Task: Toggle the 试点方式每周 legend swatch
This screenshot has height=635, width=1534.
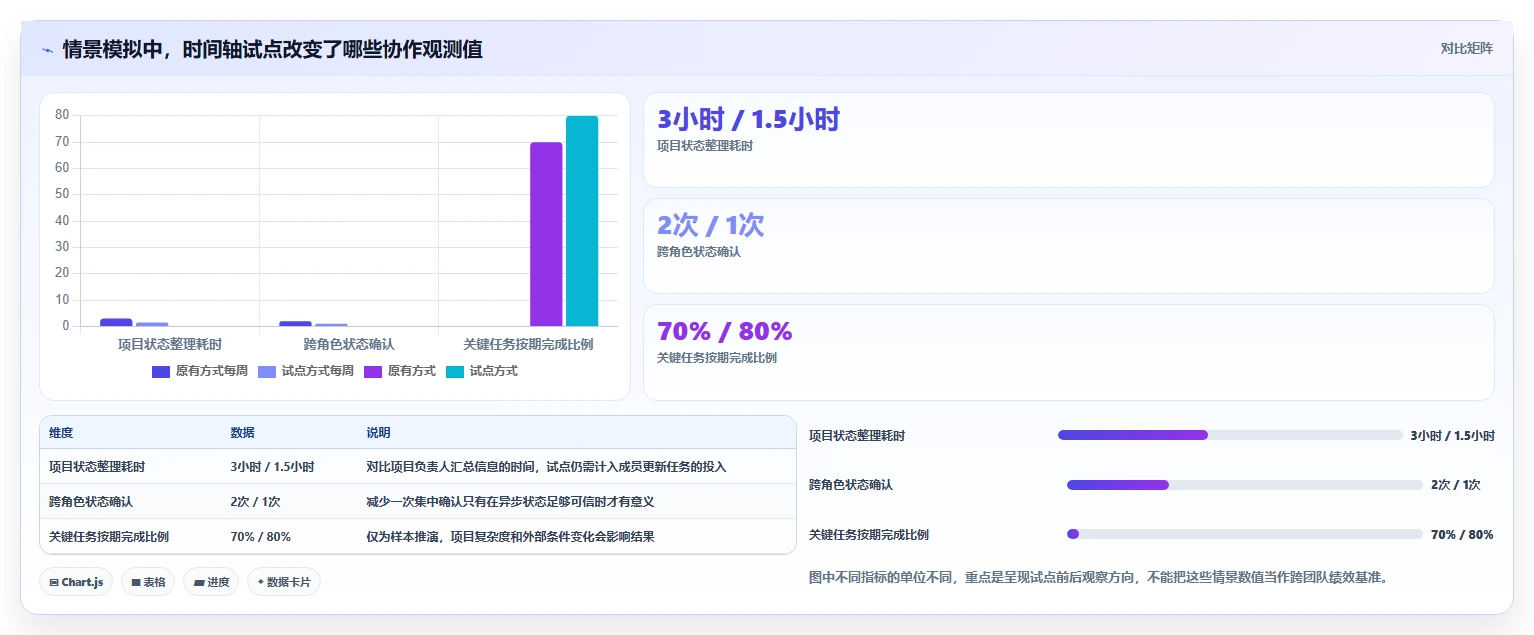Action: [x=267, y=372]
